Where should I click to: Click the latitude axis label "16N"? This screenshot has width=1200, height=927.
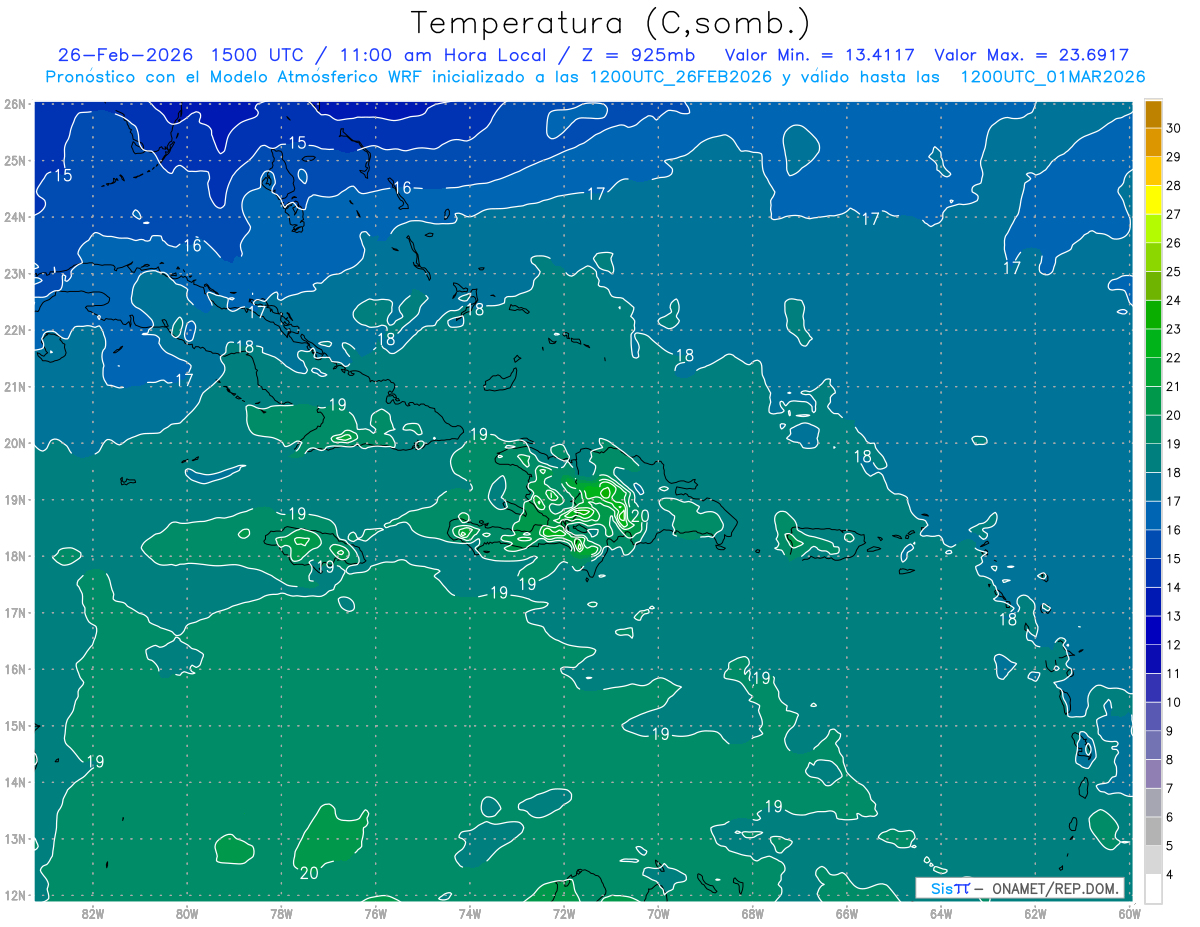(x=15, y=669)
